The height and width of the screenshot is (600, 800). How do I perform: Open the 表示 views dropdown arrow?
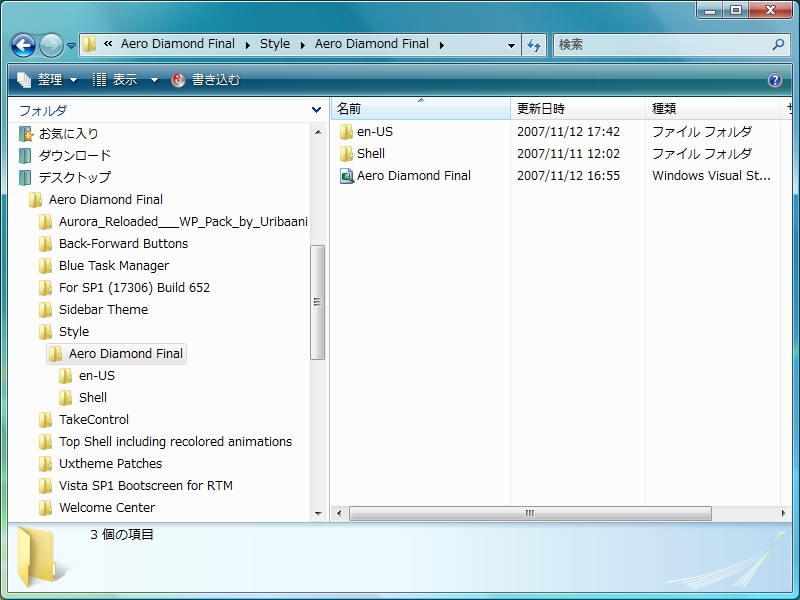(154, 80)
